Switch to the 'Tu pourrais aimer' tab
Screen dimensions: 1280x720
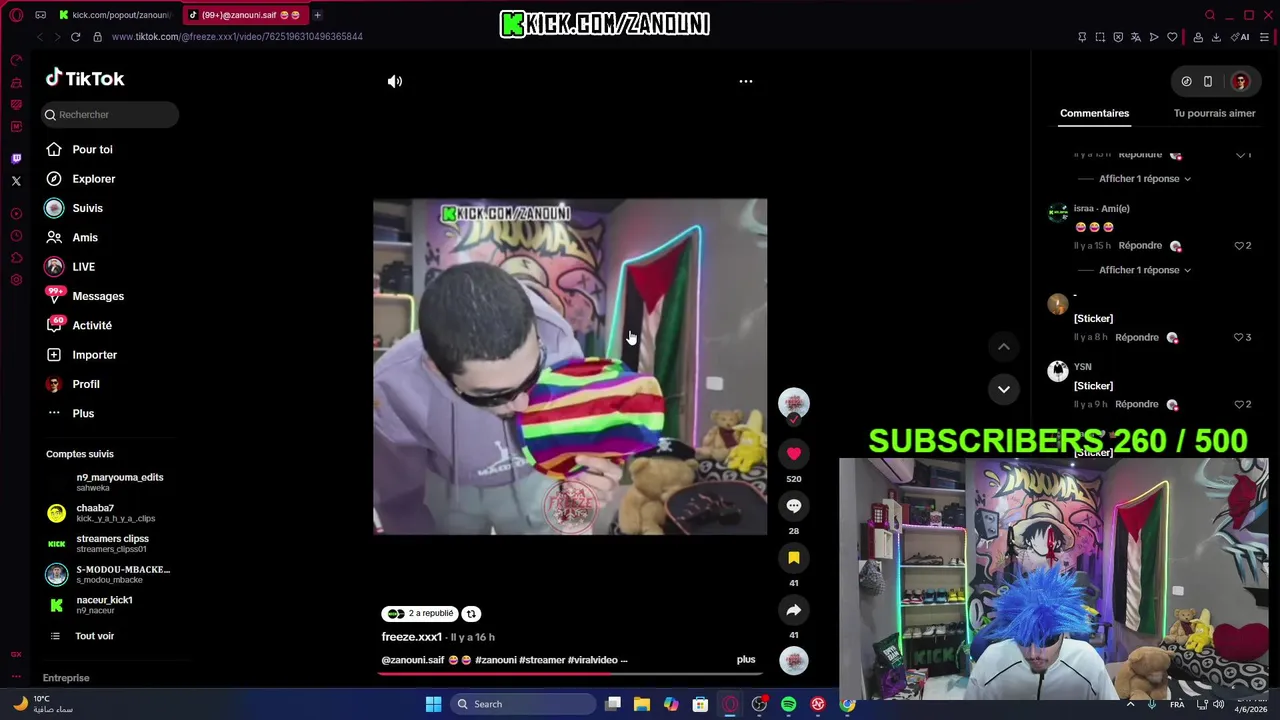tap(1214, 113)
